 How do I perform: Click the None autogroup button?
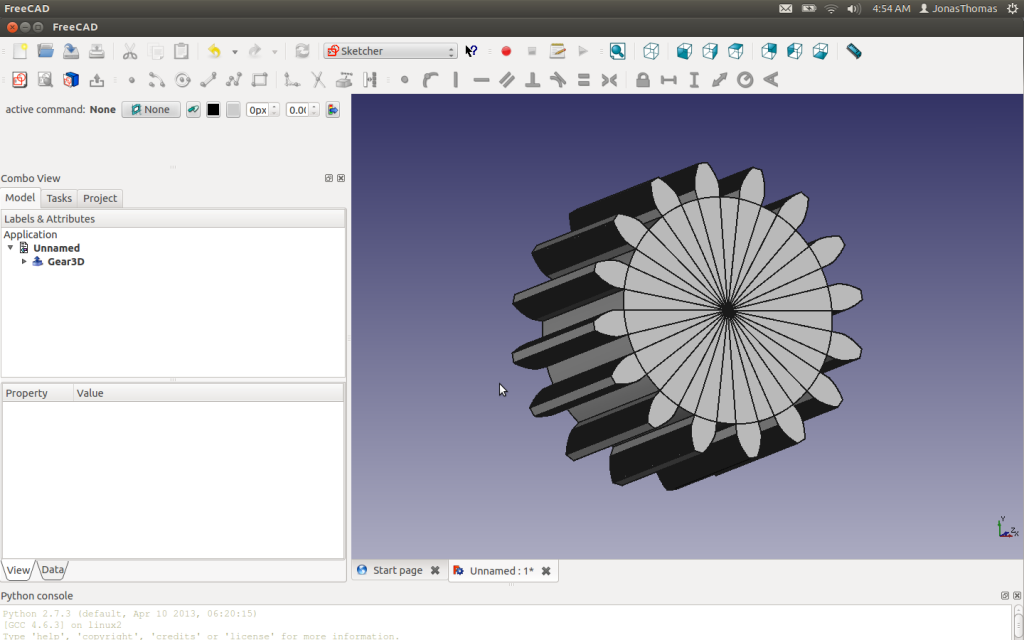150,109
